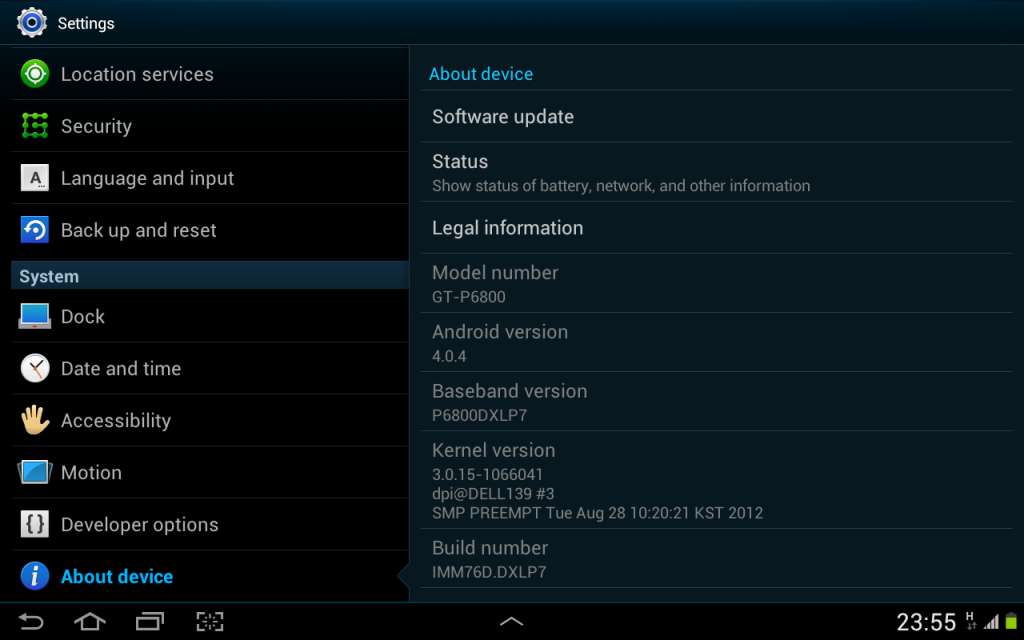Screen dimensions: 1024x640
Task: Expand the mini apps tray arrow
Action: (x=511, y=622)
